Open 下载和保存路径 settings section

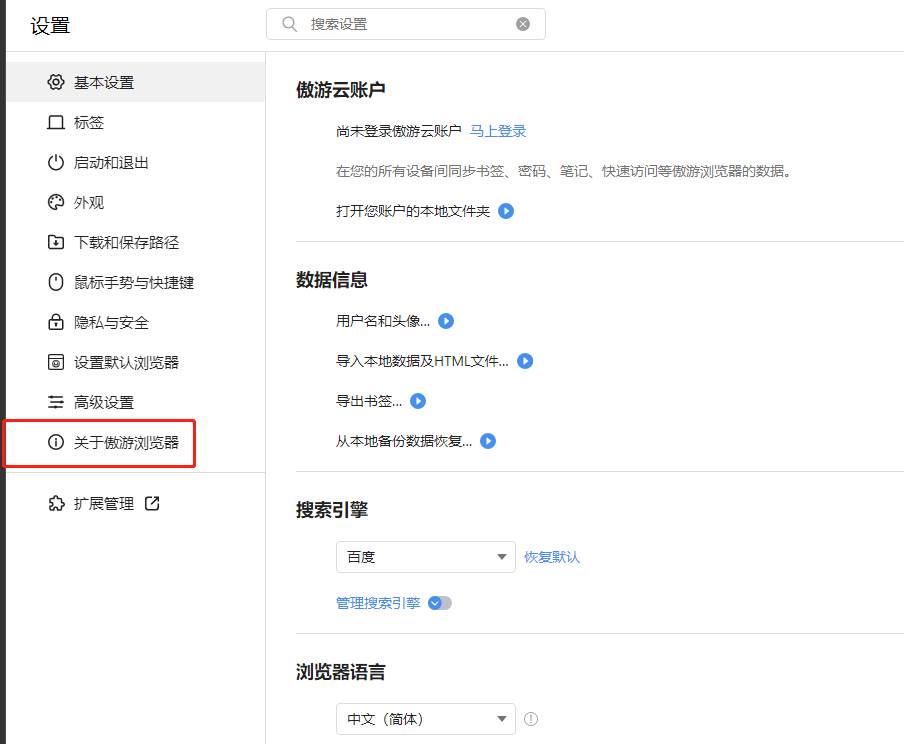pyautogui.click(x=136, y=242)
